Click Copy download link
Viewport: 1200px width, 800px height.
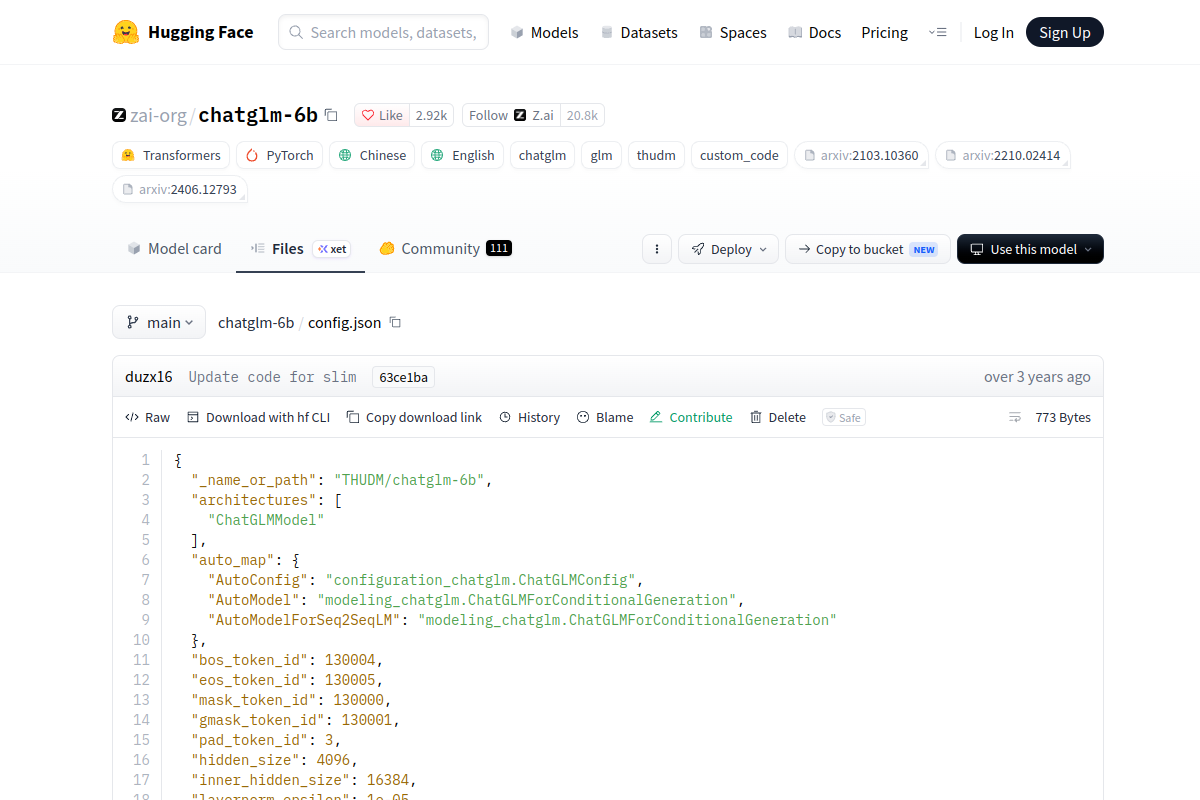click(414, 417)
